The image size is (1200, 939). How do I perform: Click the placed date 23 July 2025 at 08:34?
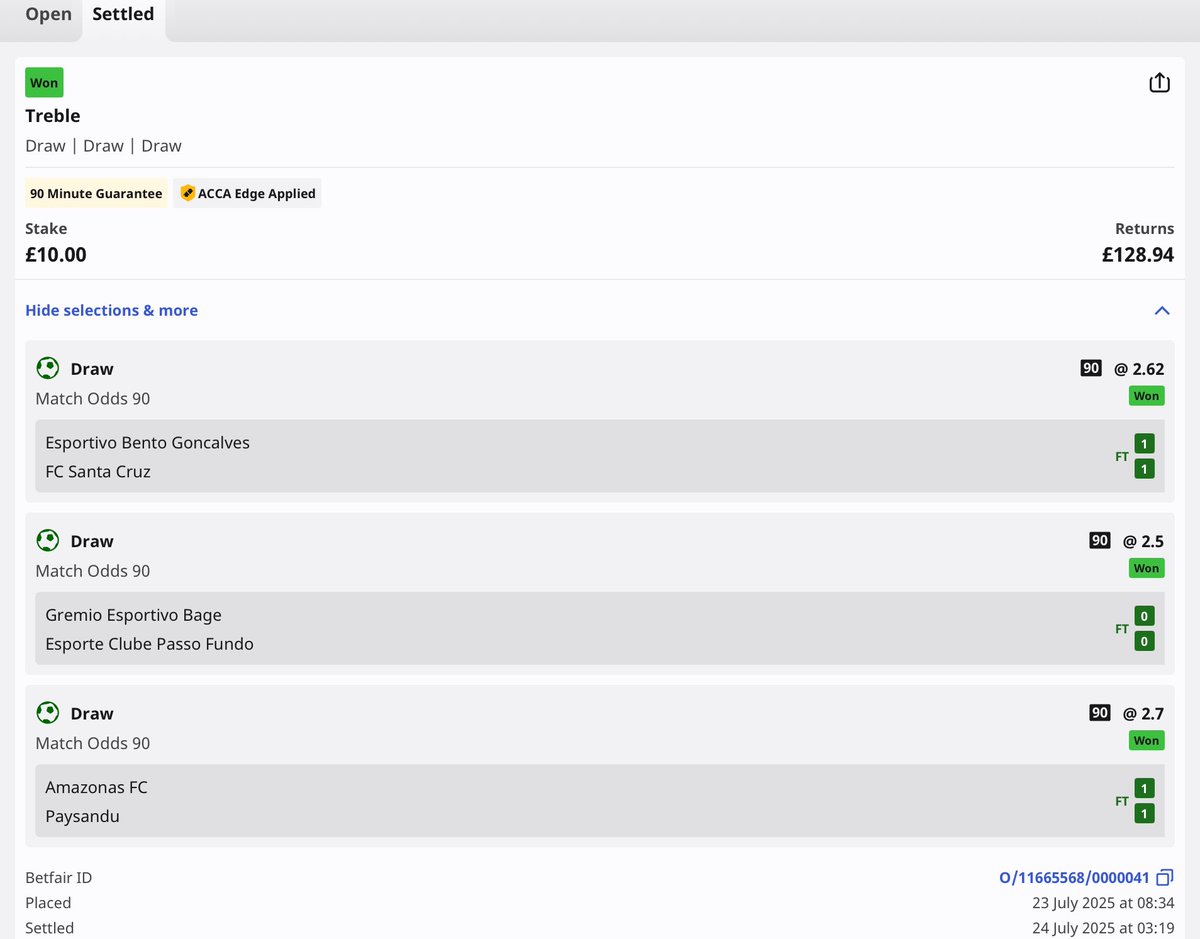[x=1103, y=903]
